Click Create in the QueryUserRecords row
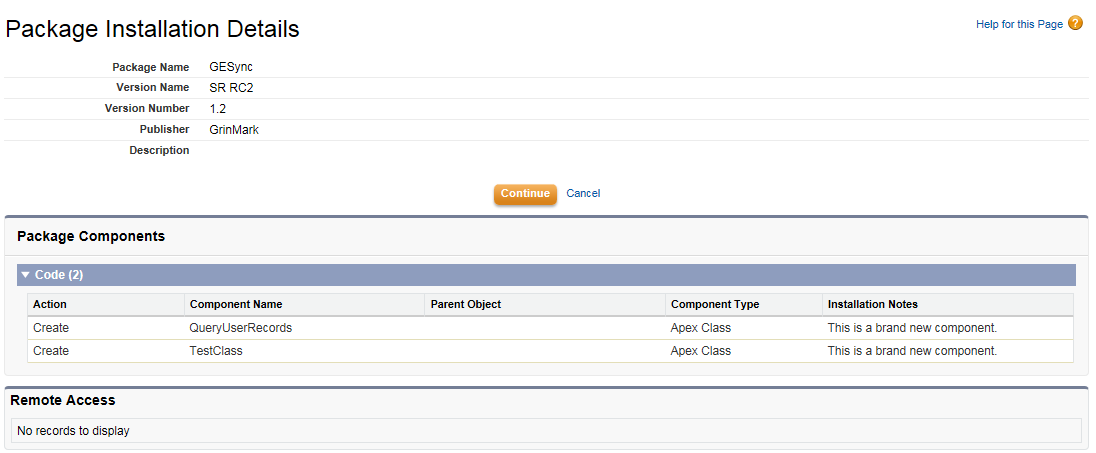 (x=51, y=328)
